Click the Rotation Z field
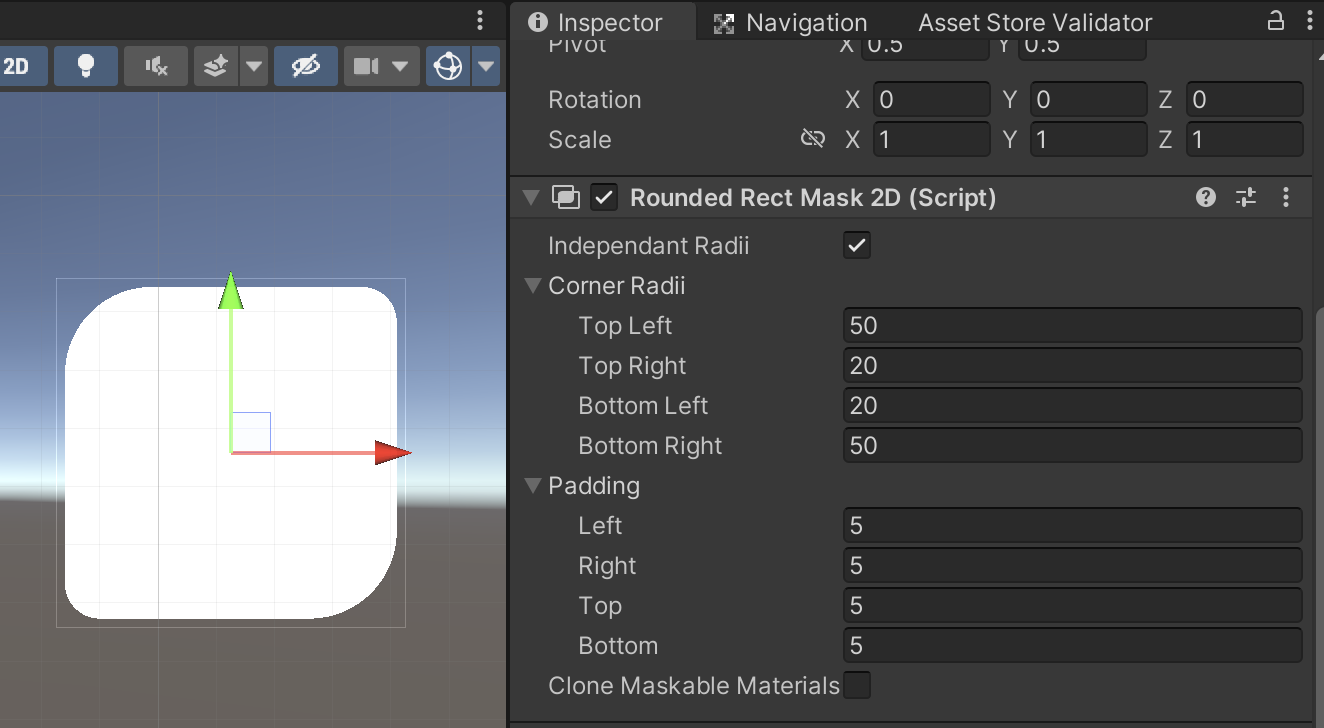This screenshot has height=728, width=1324. pyautogui.click(x=1245, y=100)
